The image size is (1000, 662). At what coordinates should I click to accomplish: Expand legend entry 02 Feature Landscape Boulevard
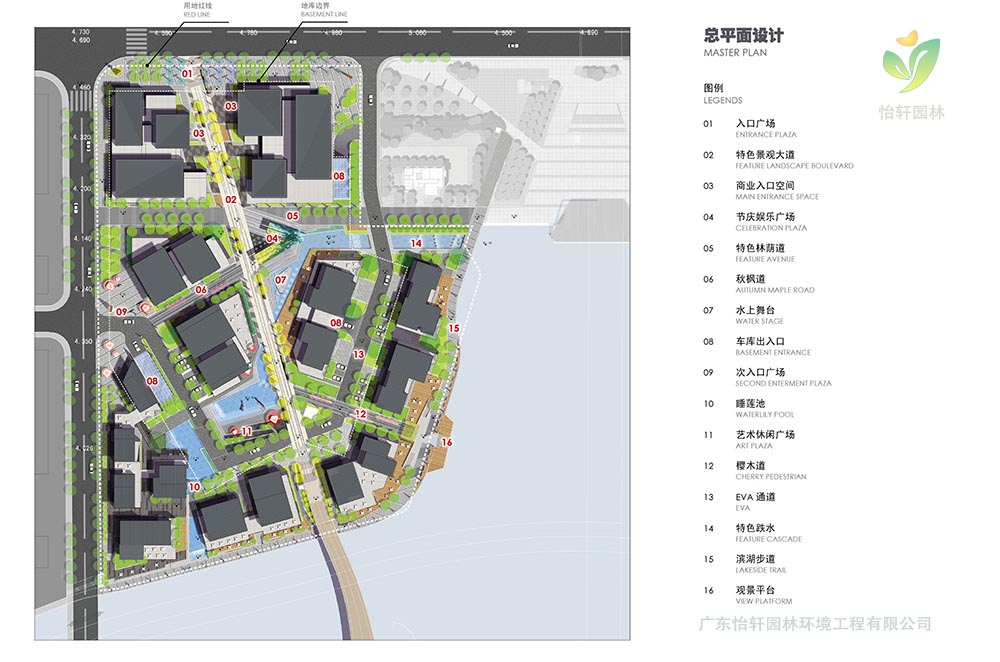[768, 160]
